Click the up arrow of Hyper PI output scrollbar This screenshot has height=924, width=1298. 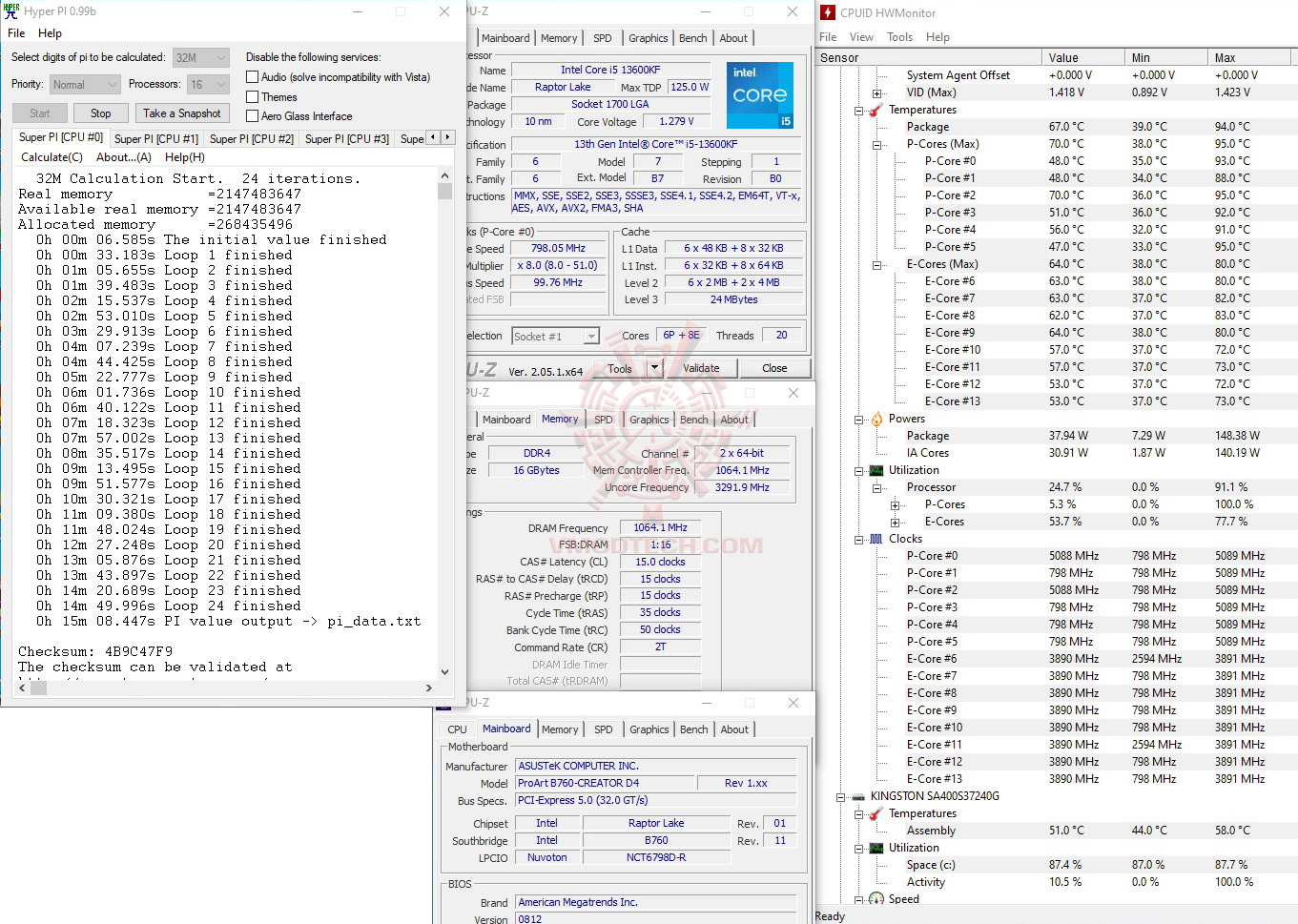[x=444, y=176]
